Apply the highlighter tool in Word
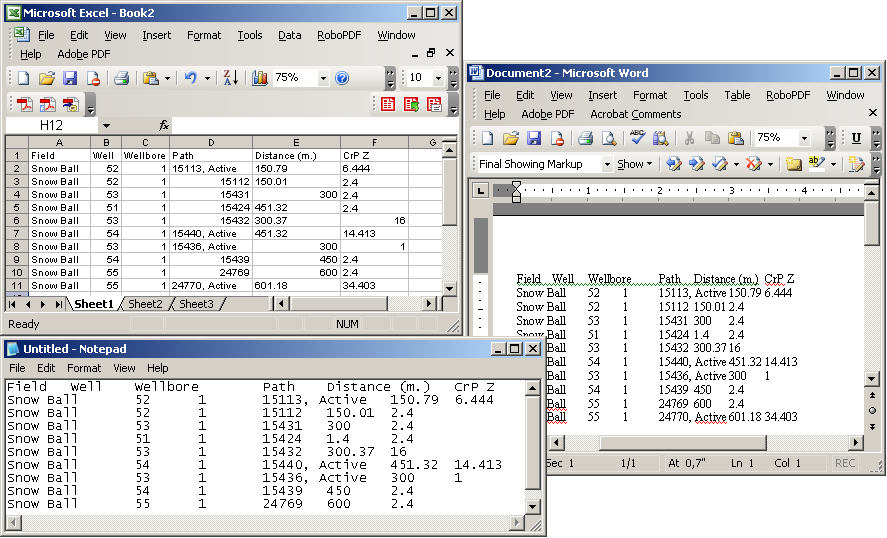Viewport: 887px width, 538px height. (x=816, y=163)
